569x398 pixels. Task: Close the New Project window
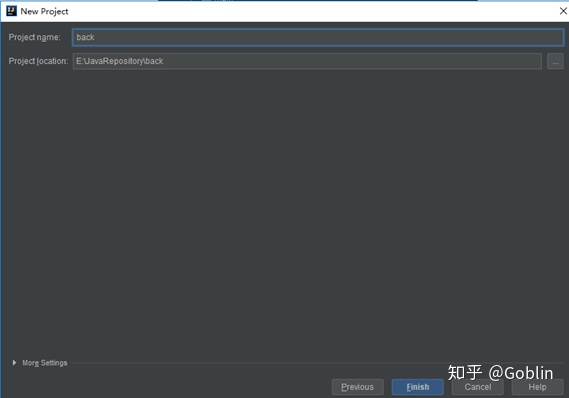pyautogui.click(x=563, y=11)
